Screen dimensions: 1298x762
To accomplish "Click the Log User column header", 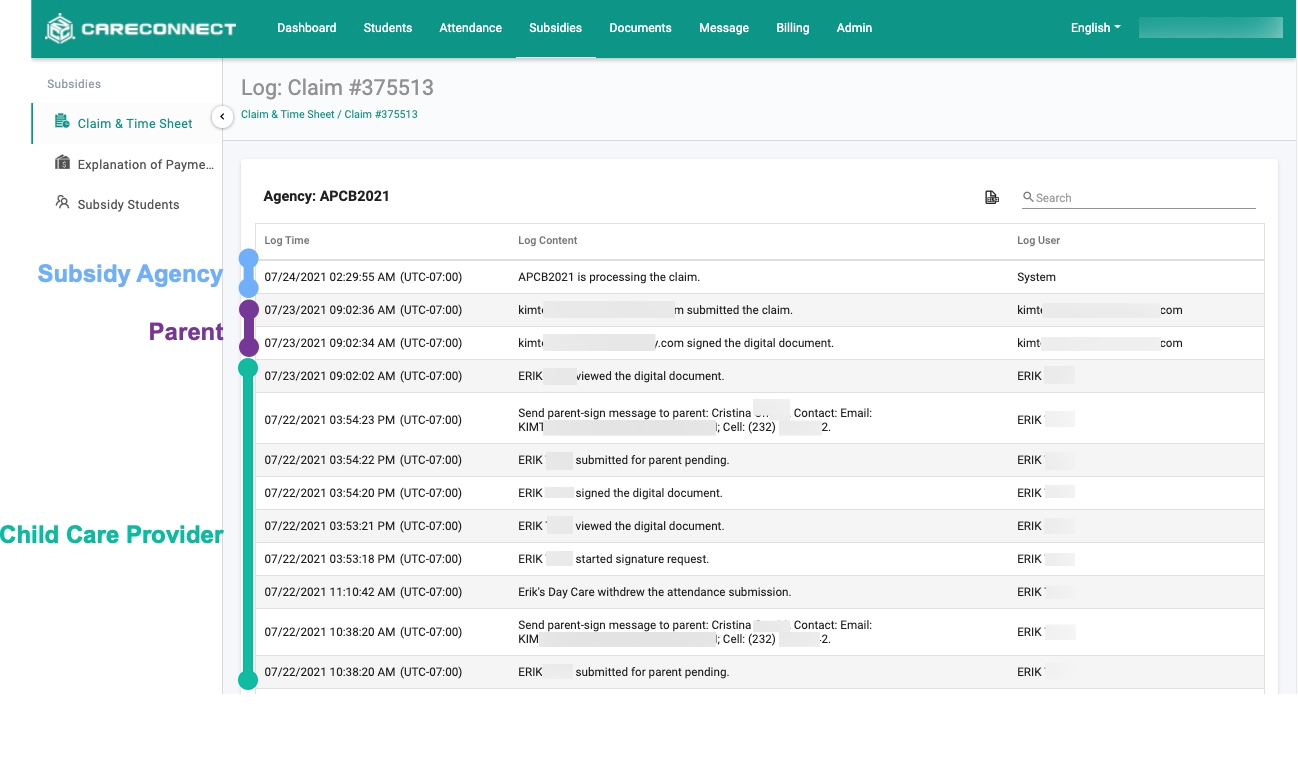I will [x=1038, y=240].
